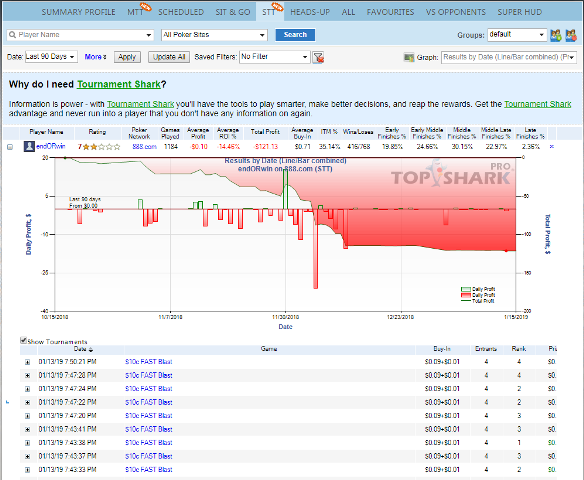The width and height of the screenshot is (584, 480).
Task: Switch to the Heads-Up tab
Action: point(310,12)
